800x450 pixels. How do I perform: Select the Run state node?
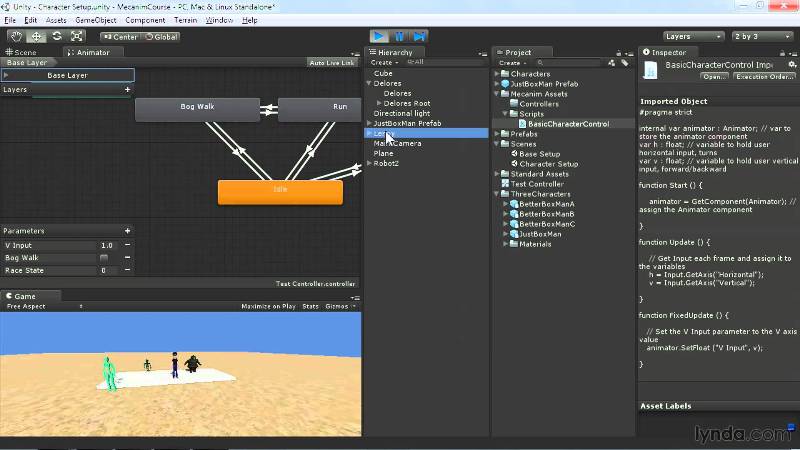tap(319, 110)
